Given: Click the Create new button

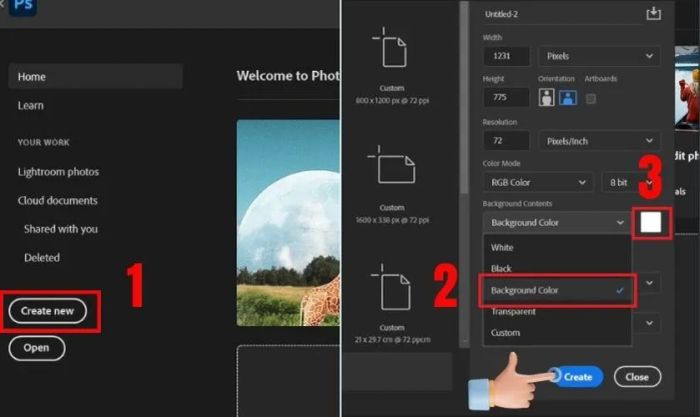Looking at the screenshot, I should click(47, 311).
